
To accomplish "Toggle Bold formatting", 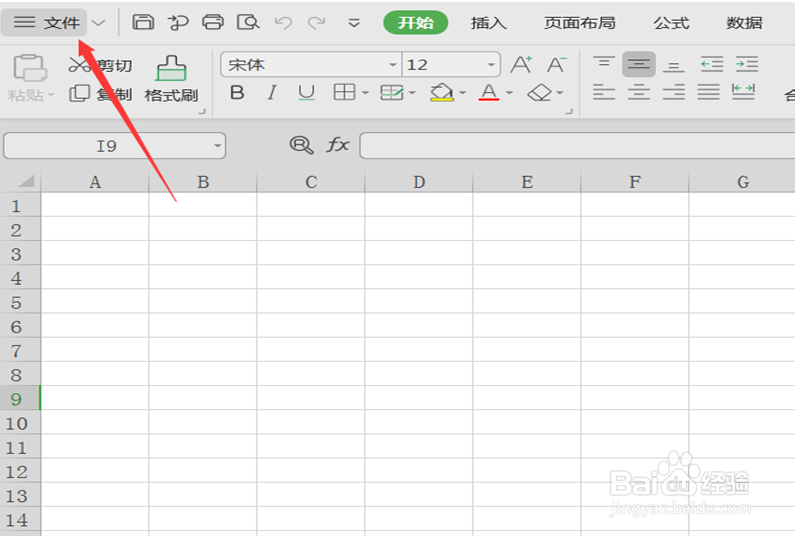I will click(237, 93).
